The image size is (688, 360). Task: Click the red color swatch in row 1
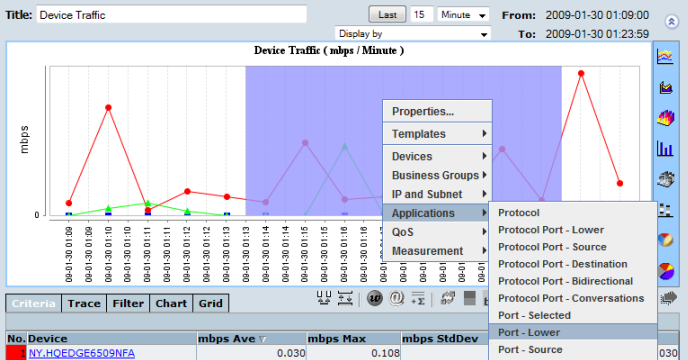coord(16,353)
